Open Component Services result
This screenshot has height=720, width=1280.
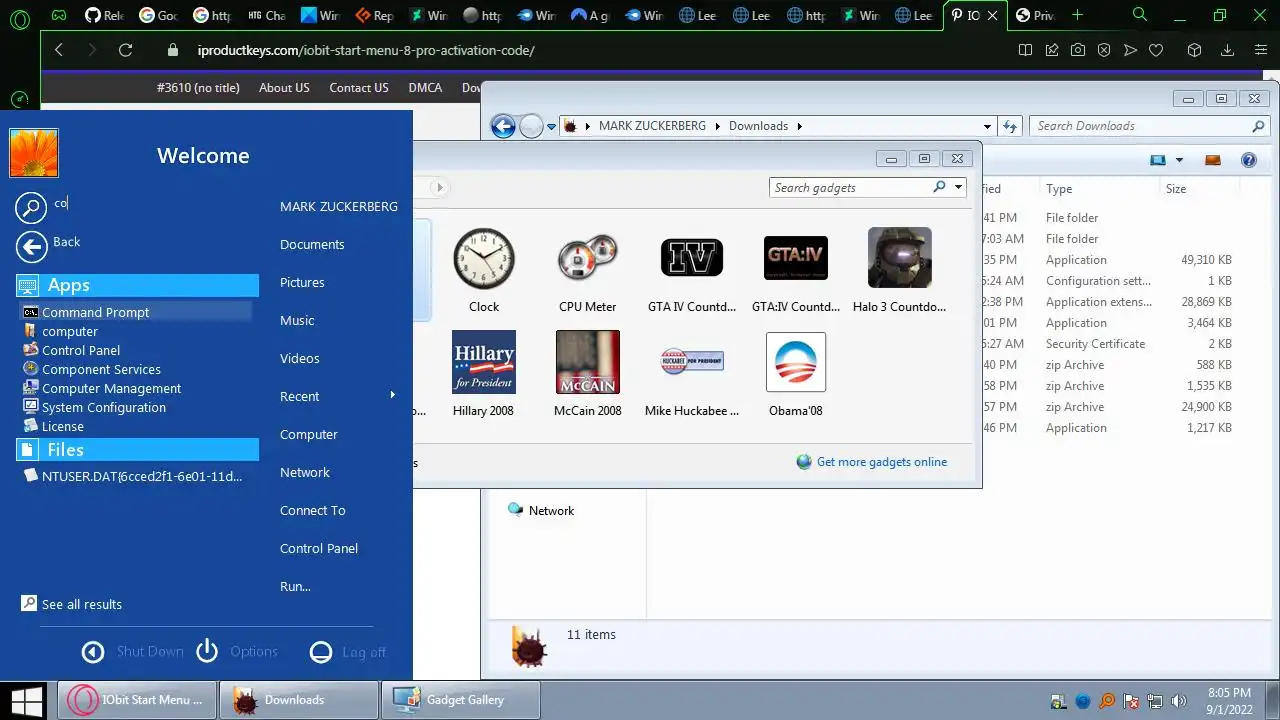101,369
